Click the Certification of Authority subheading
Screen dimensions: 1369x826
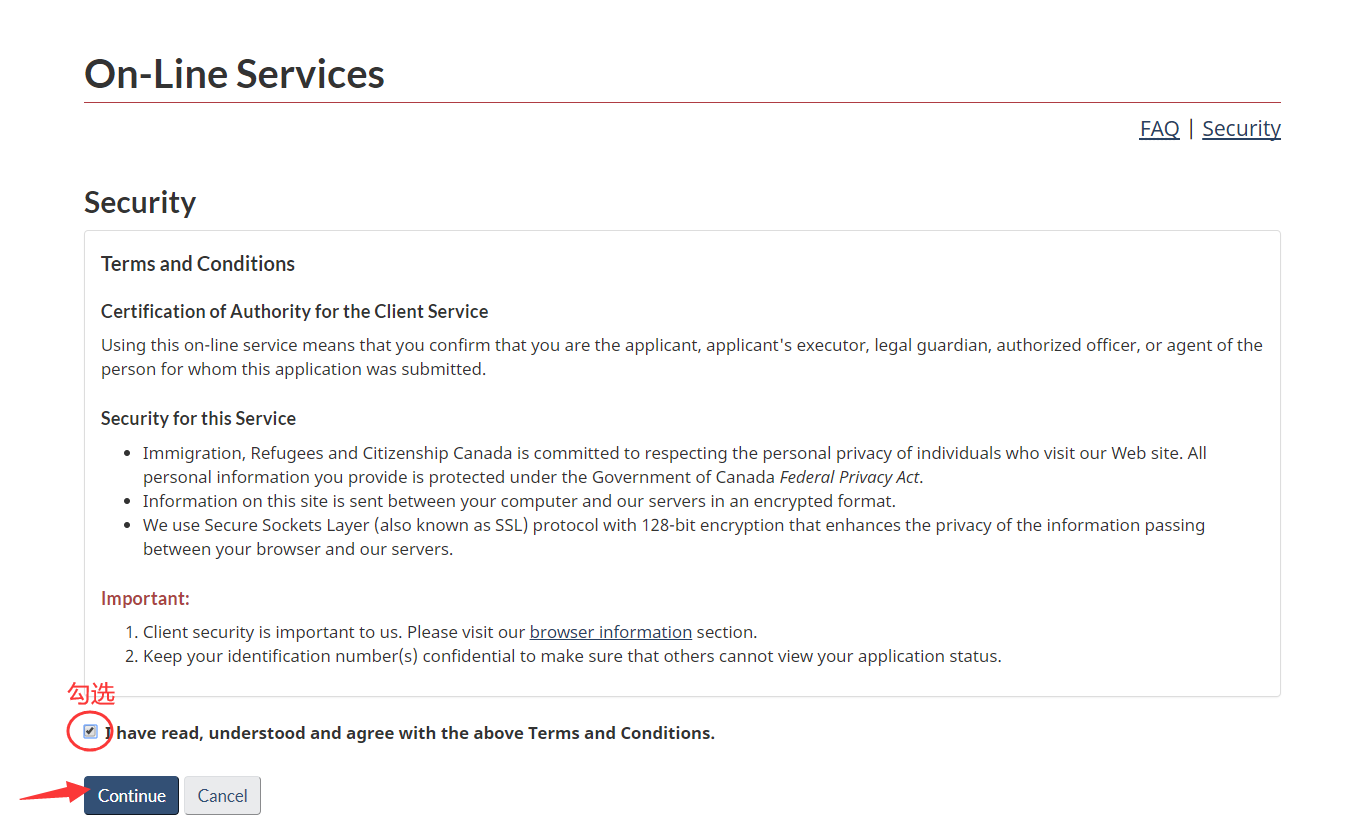click(x=294, y=311)
